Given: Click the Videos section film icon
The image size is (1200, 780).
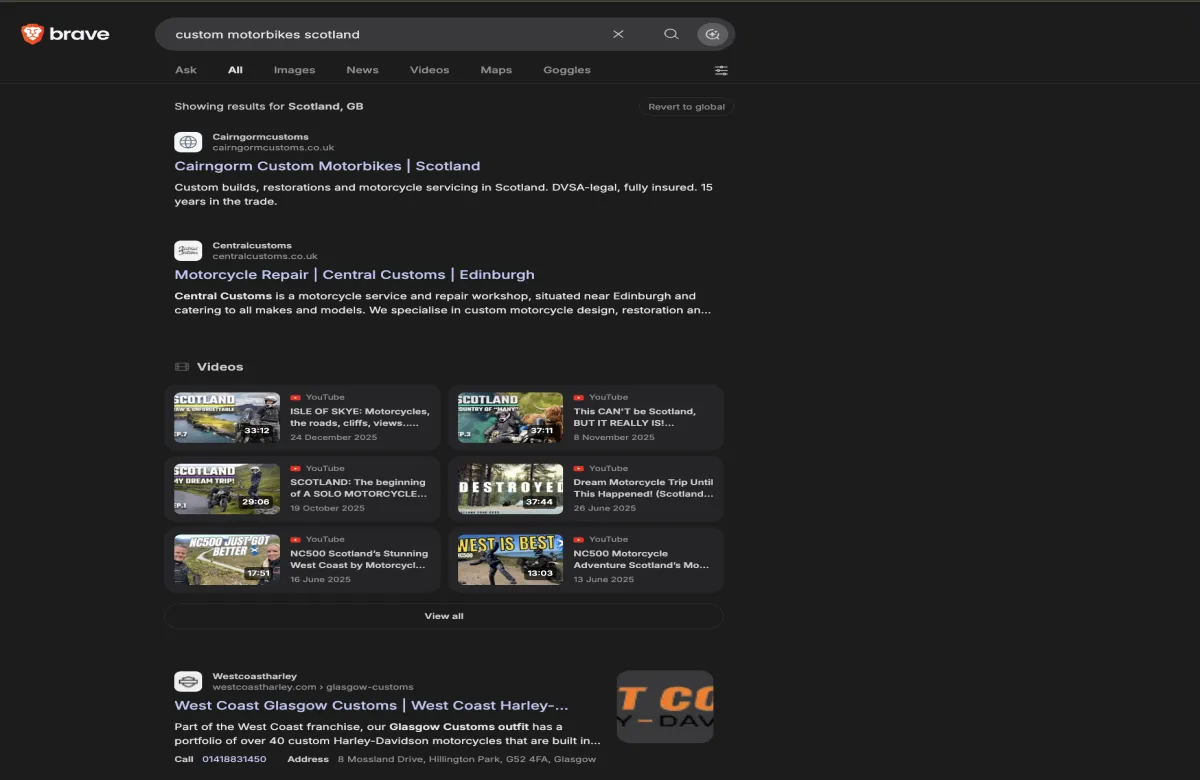Looking at the screenshot, I should (182, 367).
